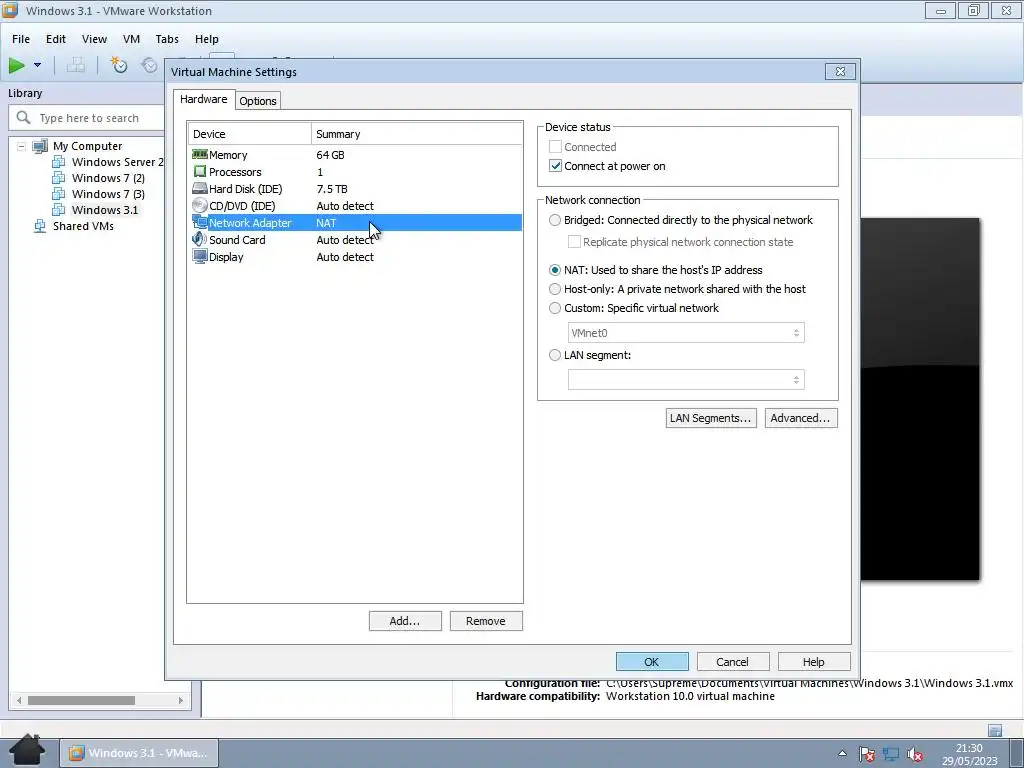Click the Device column header

point(249,134)
